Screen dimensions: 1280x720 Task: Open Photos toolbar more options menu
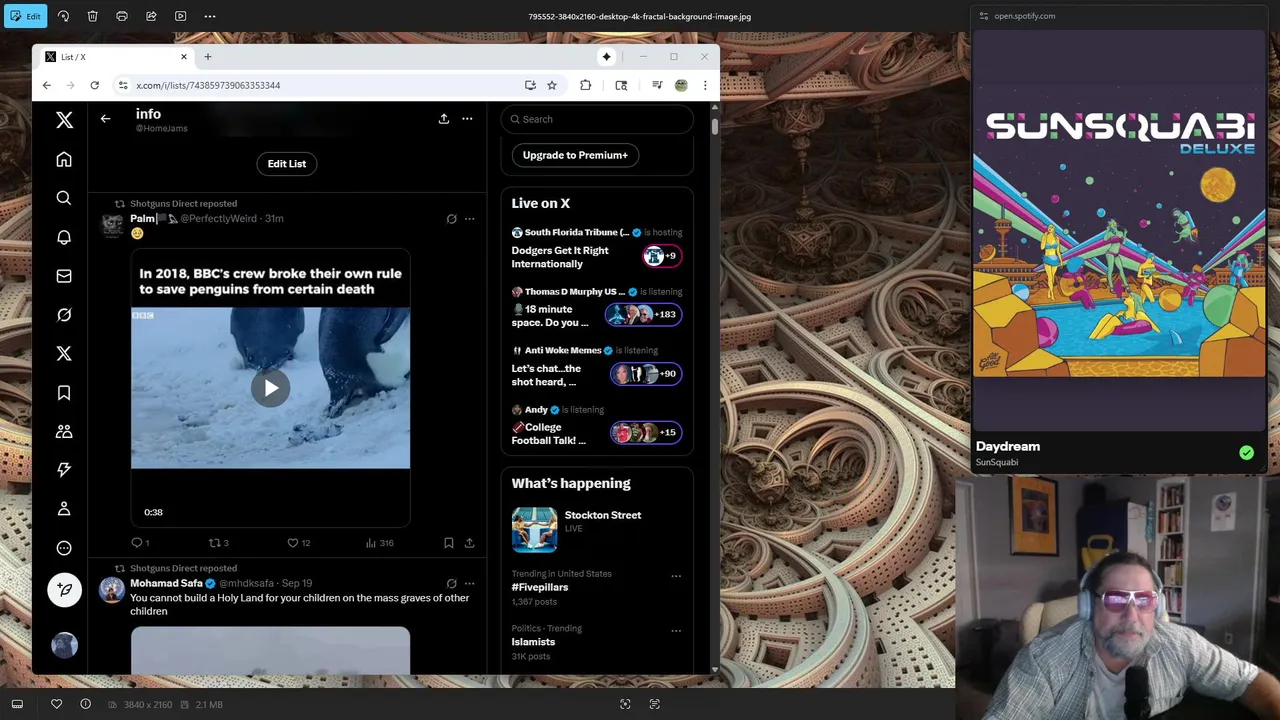pyautogui.click(x=210, y=16)
